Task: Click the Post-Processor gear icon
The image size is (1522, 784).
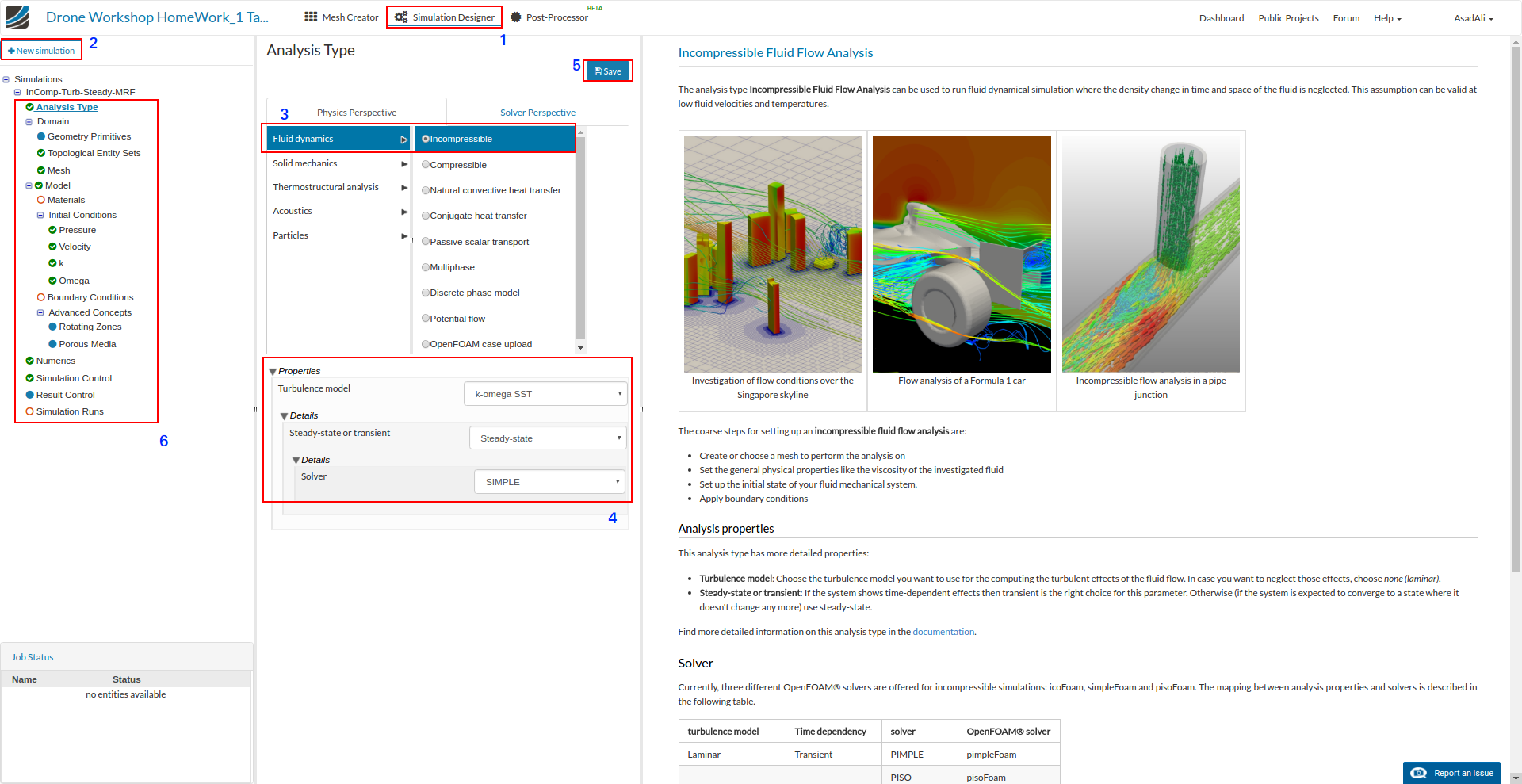Action: 515,17
